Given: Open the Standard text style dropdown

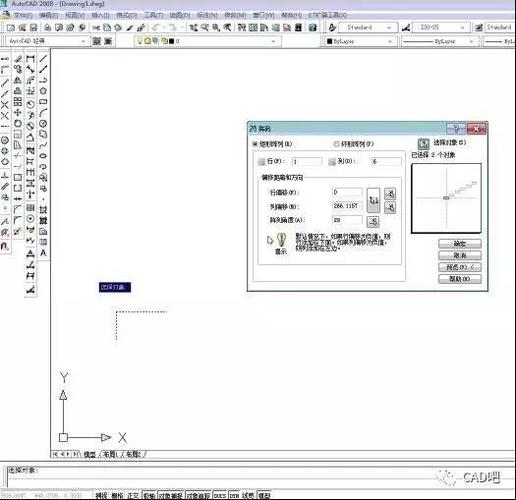Looking at the screenshot, I should click(368, 27).
